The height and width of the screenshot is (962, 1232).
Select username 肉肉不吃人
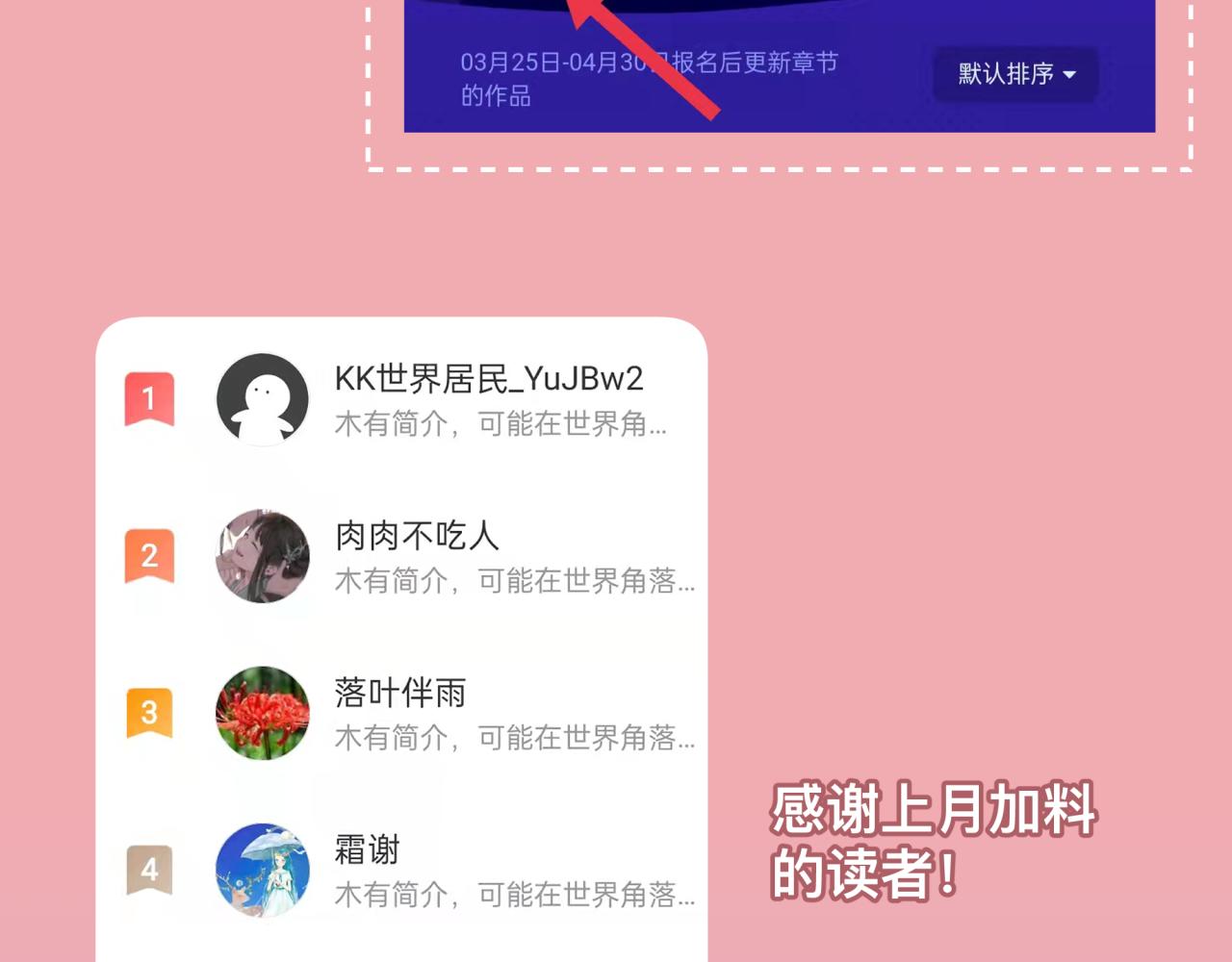click(417, 536)
